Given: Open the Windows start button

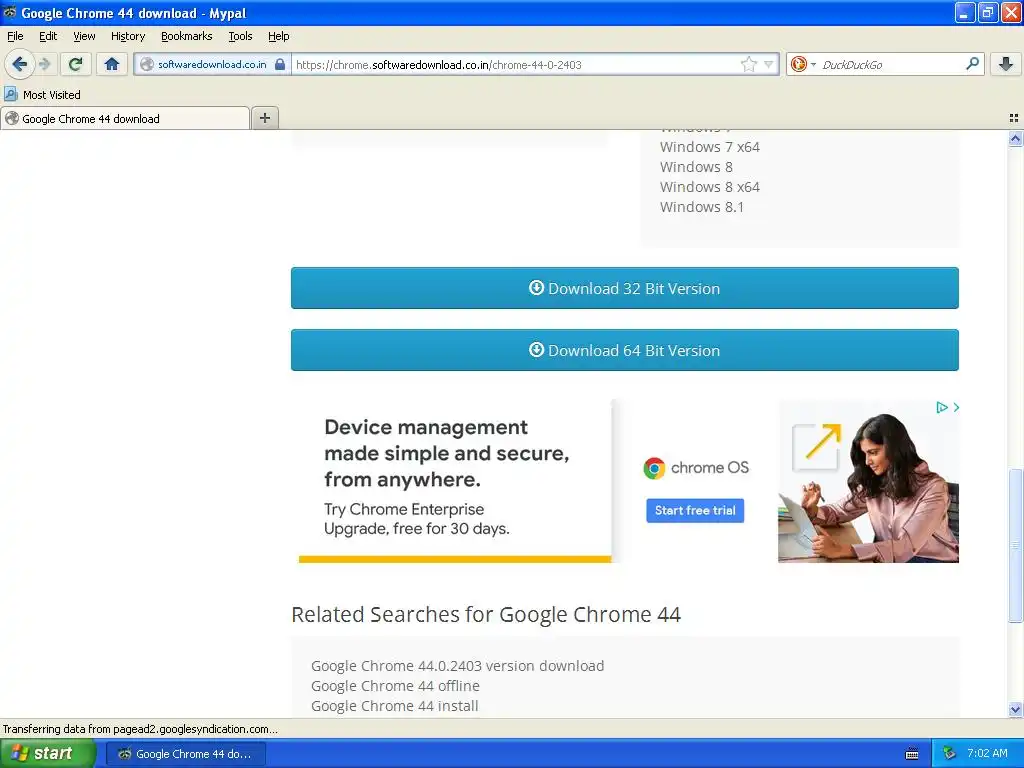Looking at the screenshot, I should [x=48, y=754].
